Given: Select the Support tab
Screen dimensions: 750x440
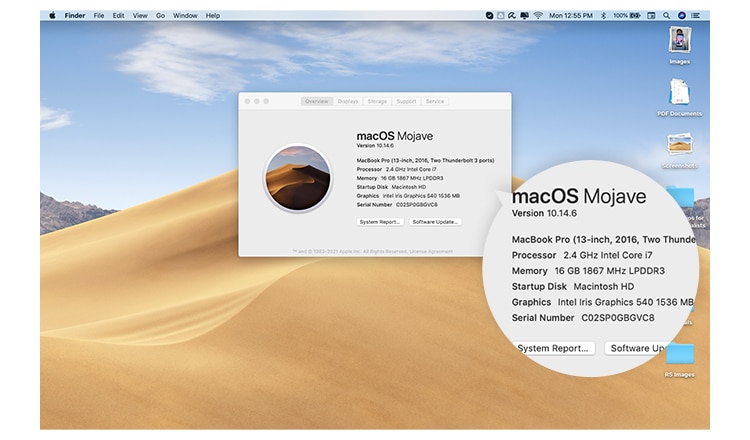Looking at the screenshot, I should (x=406, y=101).
